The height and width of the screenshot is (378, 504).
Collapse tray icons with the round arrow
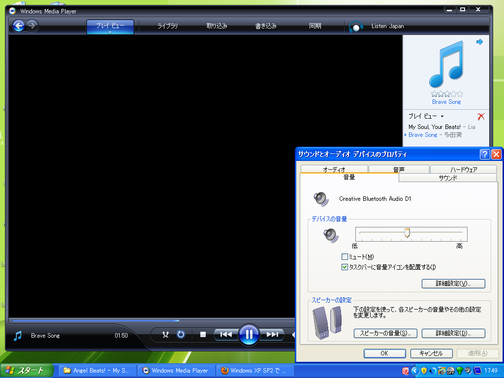pyautogui.click(x=415, y=371)
